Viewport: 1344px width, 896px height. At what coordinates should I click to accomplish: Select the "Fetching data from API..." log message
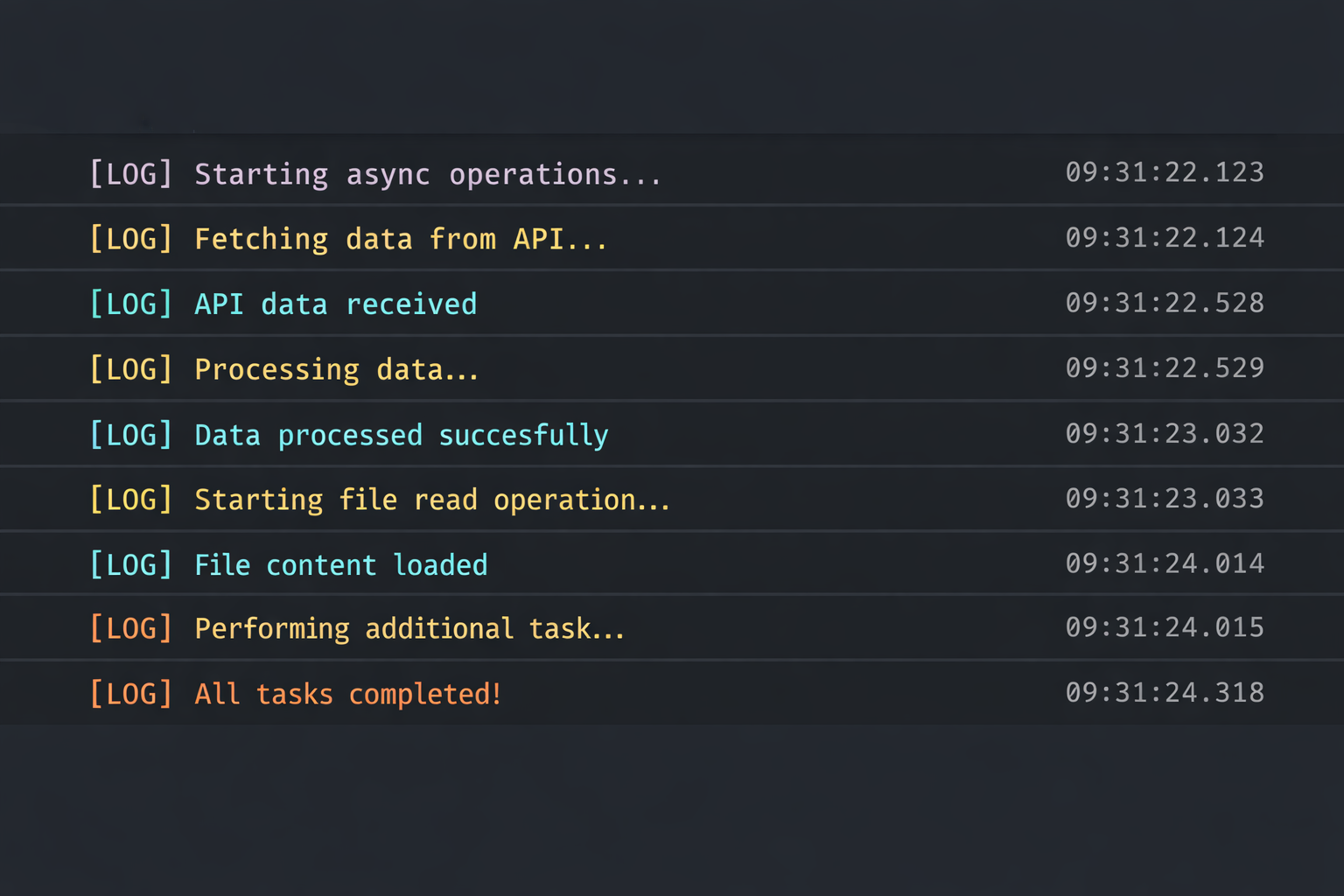click(400, 239)
